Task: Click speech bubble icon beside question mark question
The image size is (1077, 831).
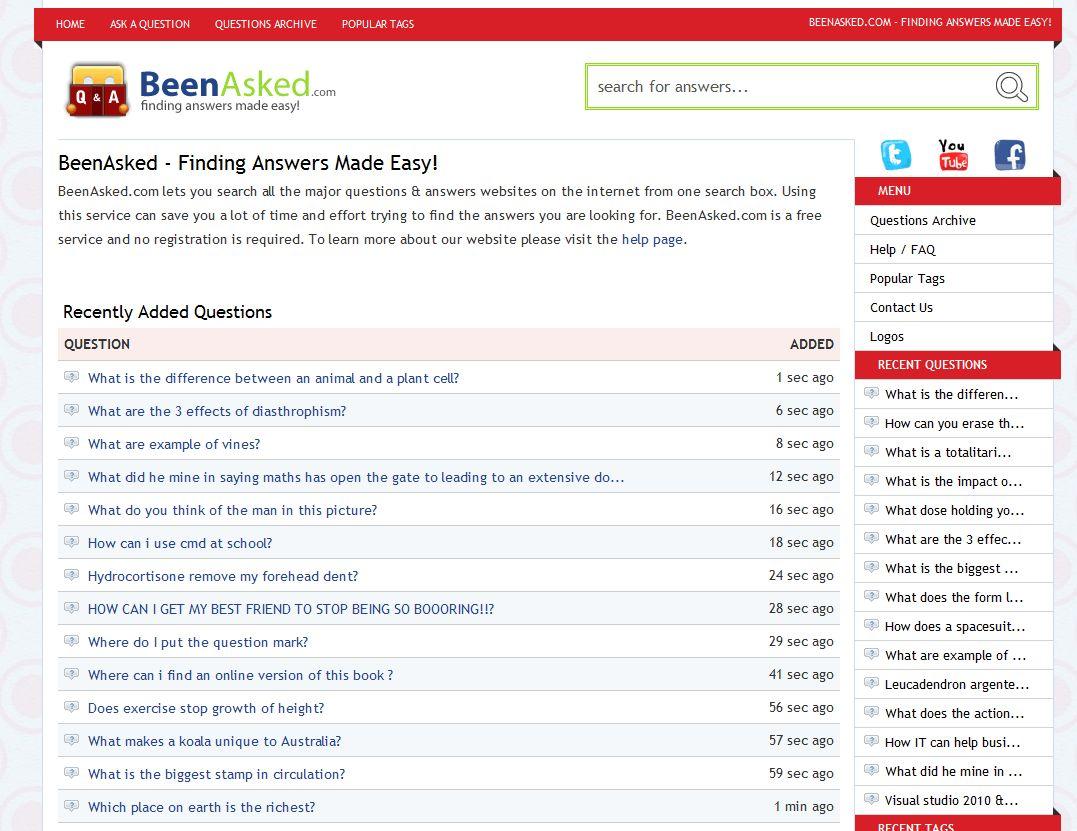Action: click(71, 641)
